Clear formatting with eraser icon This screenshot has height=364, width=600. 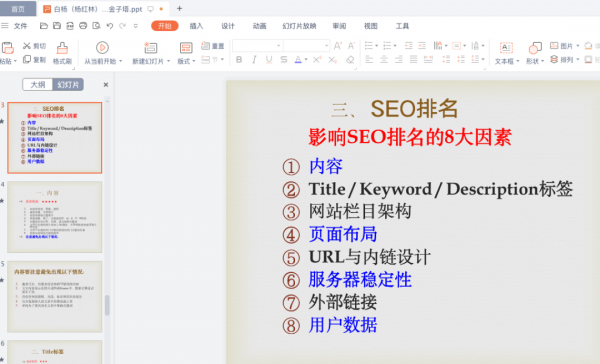pos(350,60)
